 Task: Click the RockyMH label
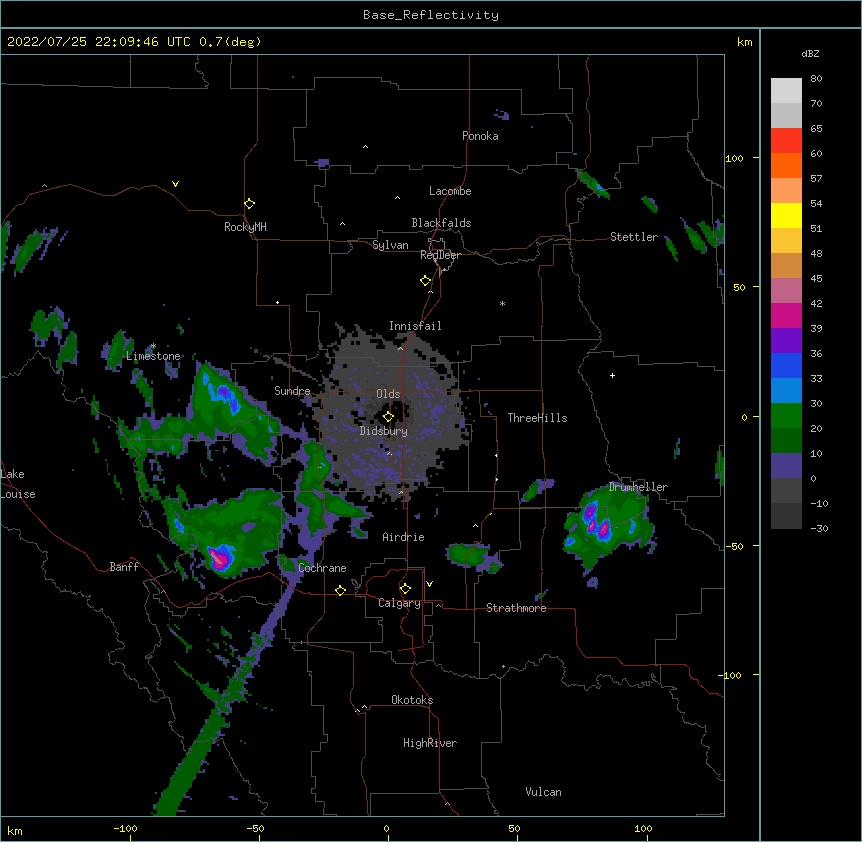[245, 226]
